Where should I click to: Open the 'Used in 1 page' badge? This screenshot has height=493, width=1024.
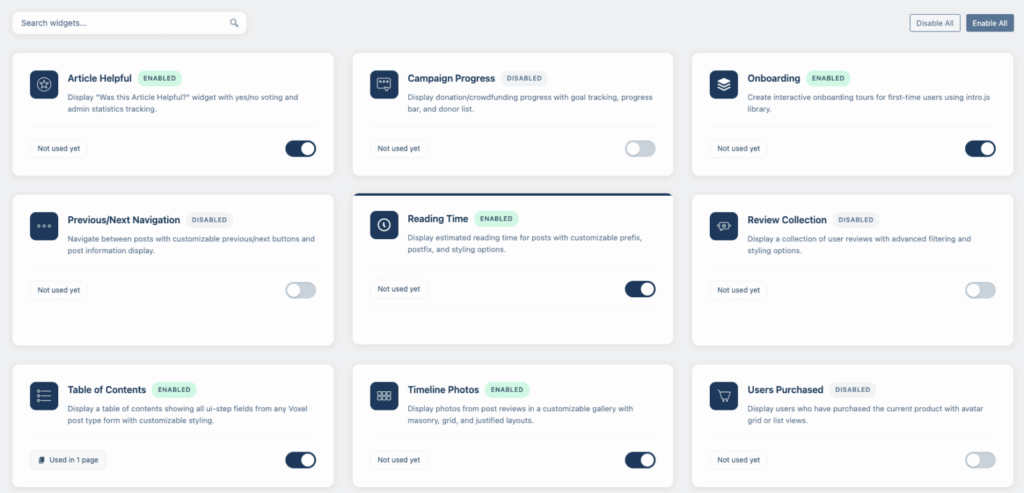click(x=68, y=460)
